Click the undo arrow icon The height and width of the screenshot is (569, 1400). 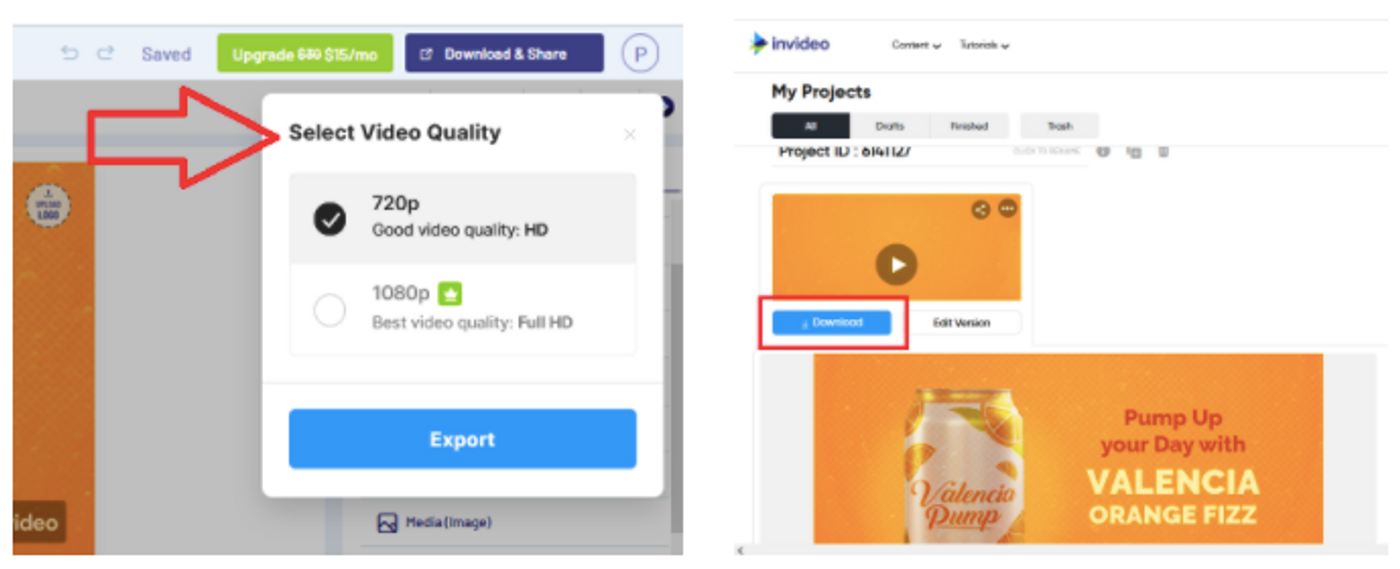(x=69, y=54)
